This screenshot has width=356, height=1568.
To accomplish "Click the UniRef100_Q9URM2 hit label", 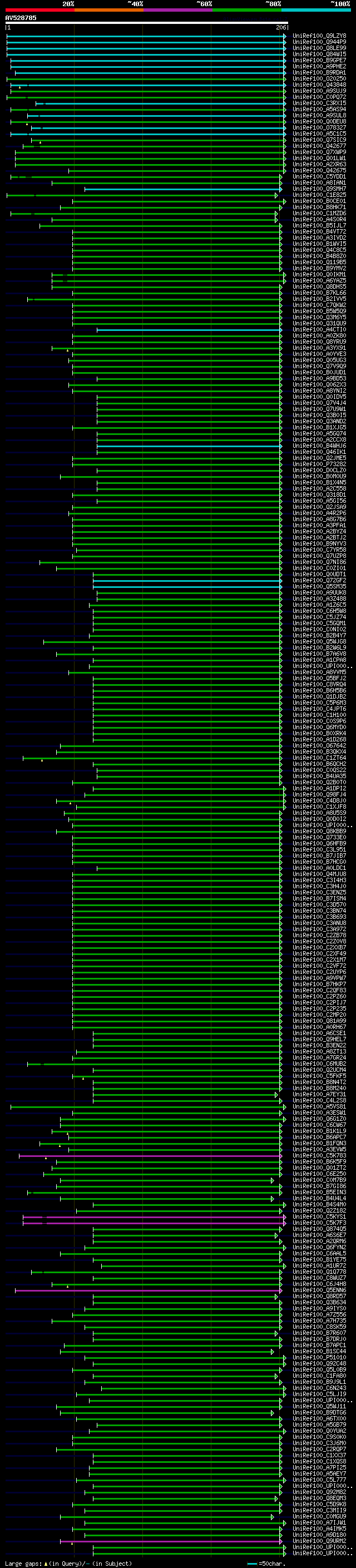I will click(319, 1541).
